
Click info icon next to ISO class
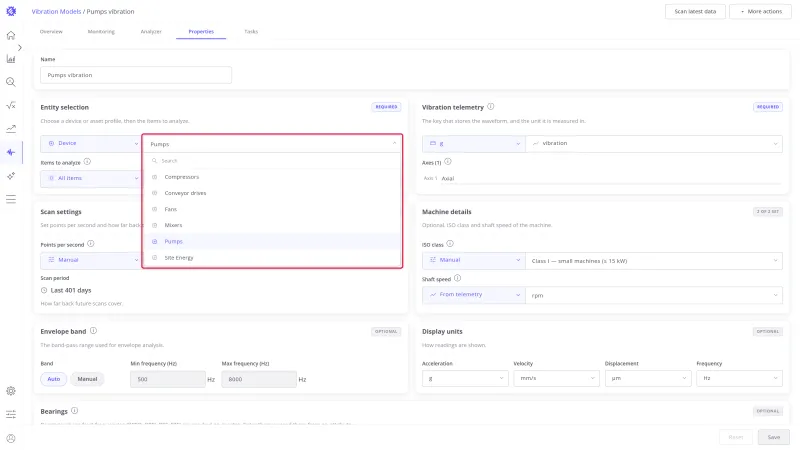[450, 244]
